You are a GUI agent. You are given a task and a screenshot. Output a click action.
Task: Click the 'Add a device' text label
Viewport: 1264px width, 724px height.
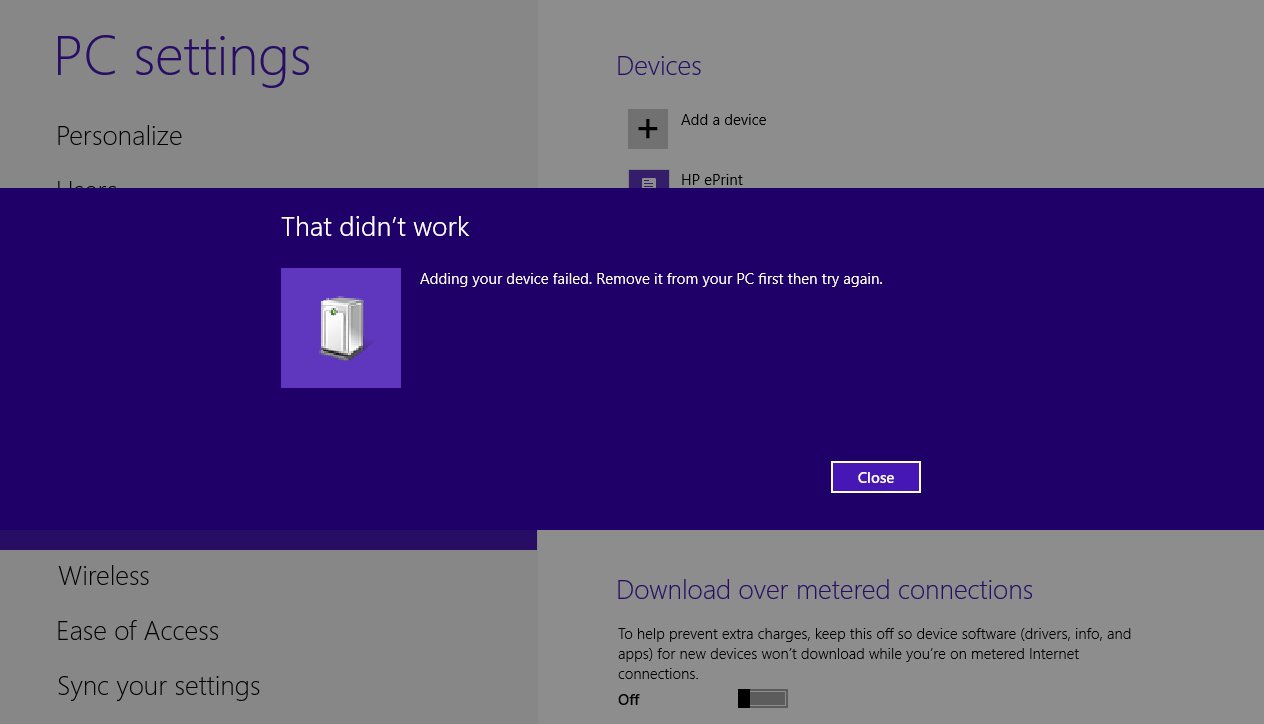[723, 120]
